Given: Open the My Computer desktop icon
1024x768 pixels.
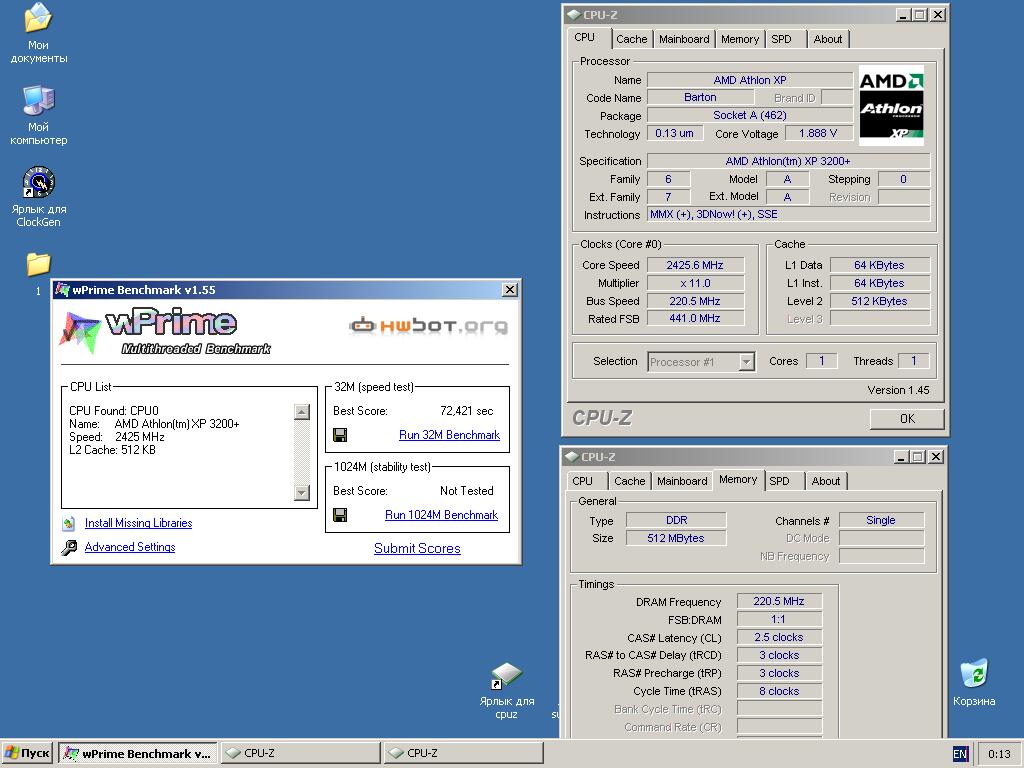Looking at the screenshot, I should [x=38, y=115].
